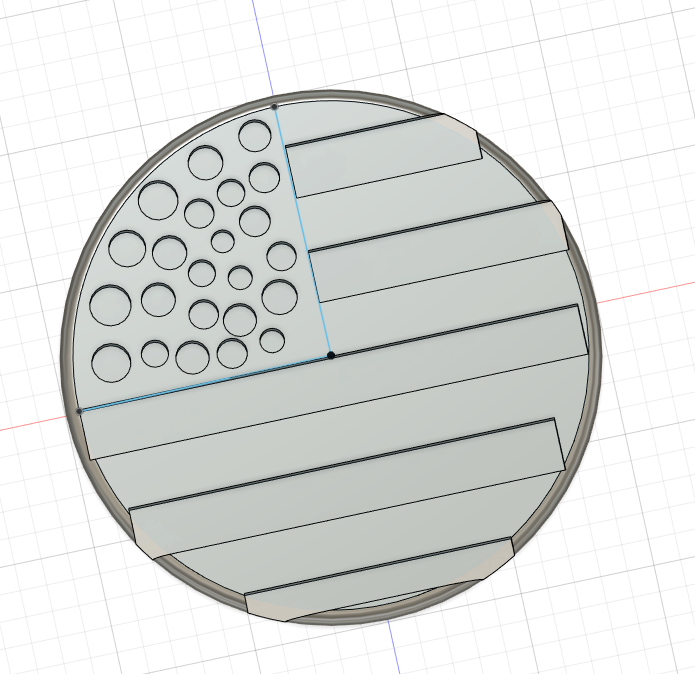
Task: Select the blue sketch line from the left-edge point
Action: [x=205, y=384]
